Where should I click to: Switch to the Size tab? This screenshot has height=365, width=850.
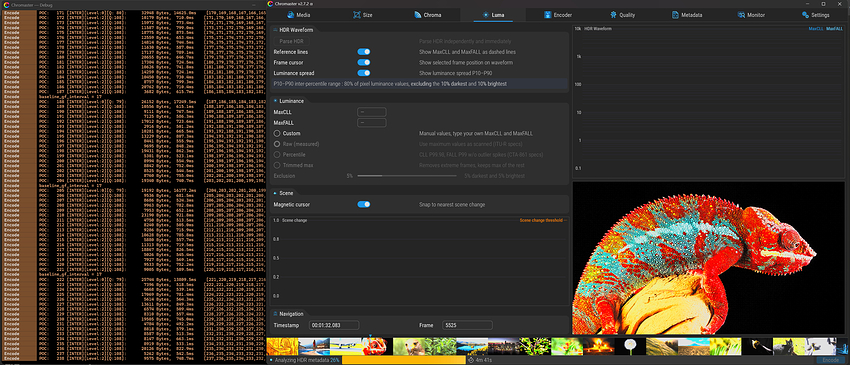tap(363, 15)
